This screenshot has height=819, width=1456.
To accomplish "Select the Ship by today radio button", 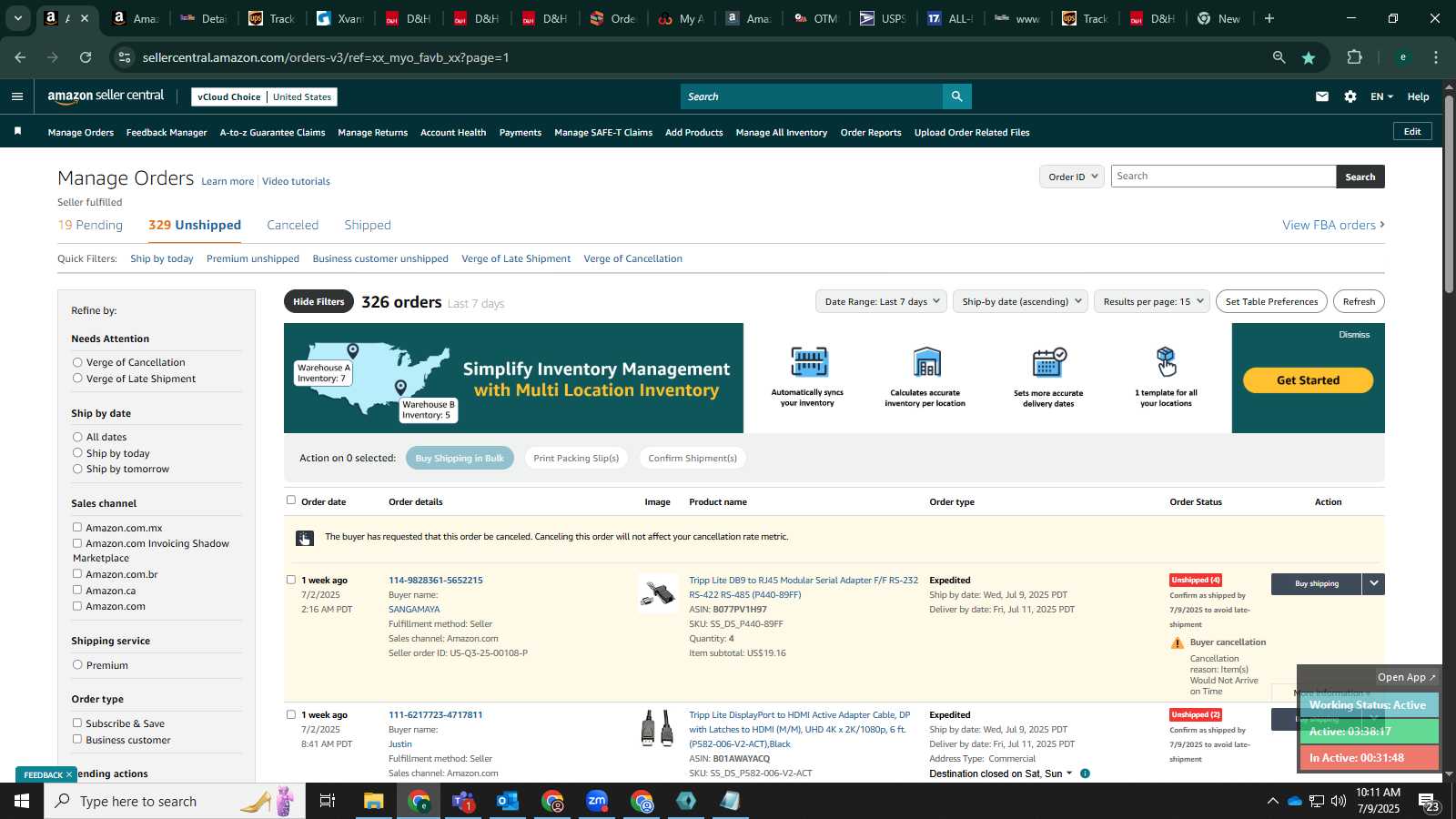I will [77, 453].
